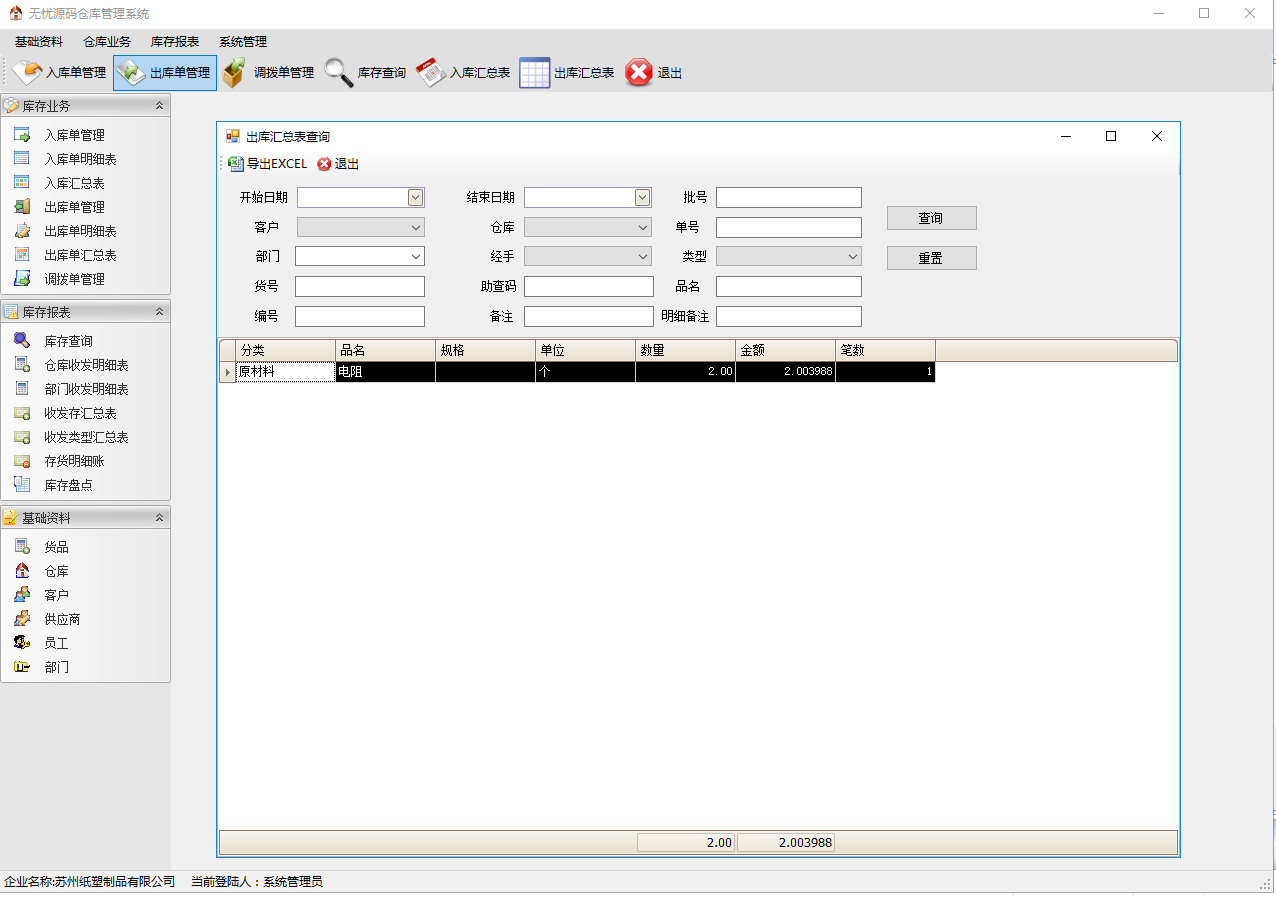Screen dimensions: 1276x897
Task: Click the 备注 input field
Action: 589,317
